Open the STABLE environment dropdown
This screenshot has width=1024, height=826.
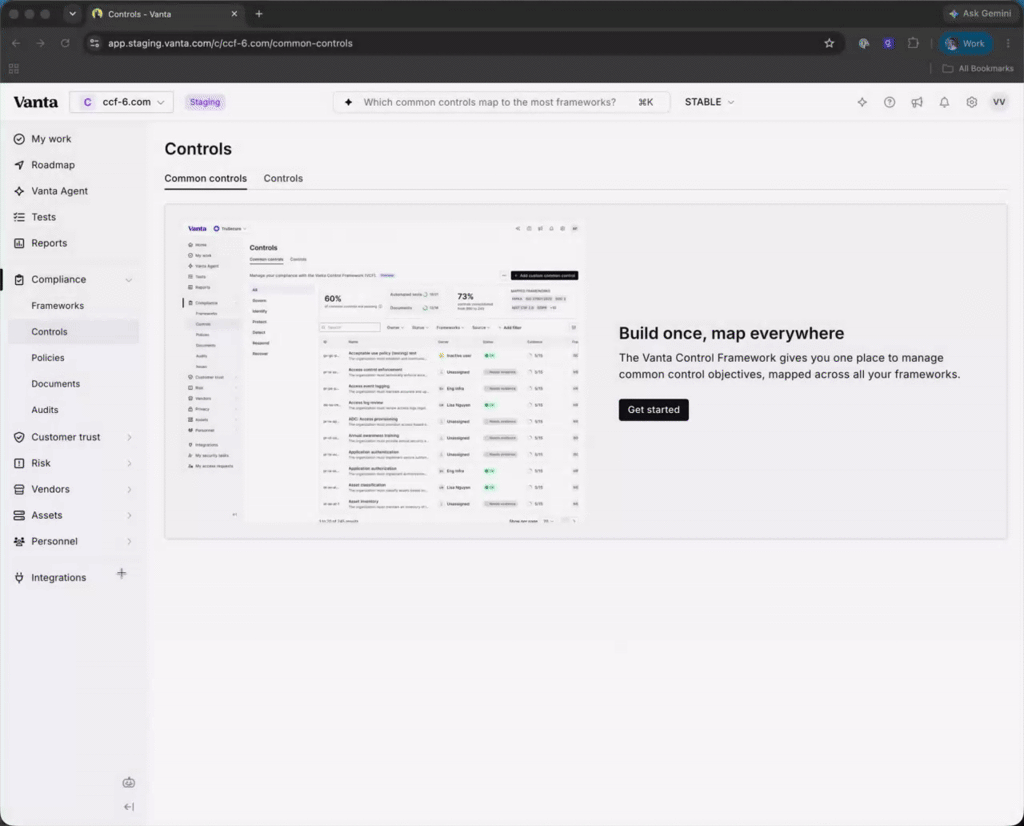pyautogui.click(x=709, y=102)
